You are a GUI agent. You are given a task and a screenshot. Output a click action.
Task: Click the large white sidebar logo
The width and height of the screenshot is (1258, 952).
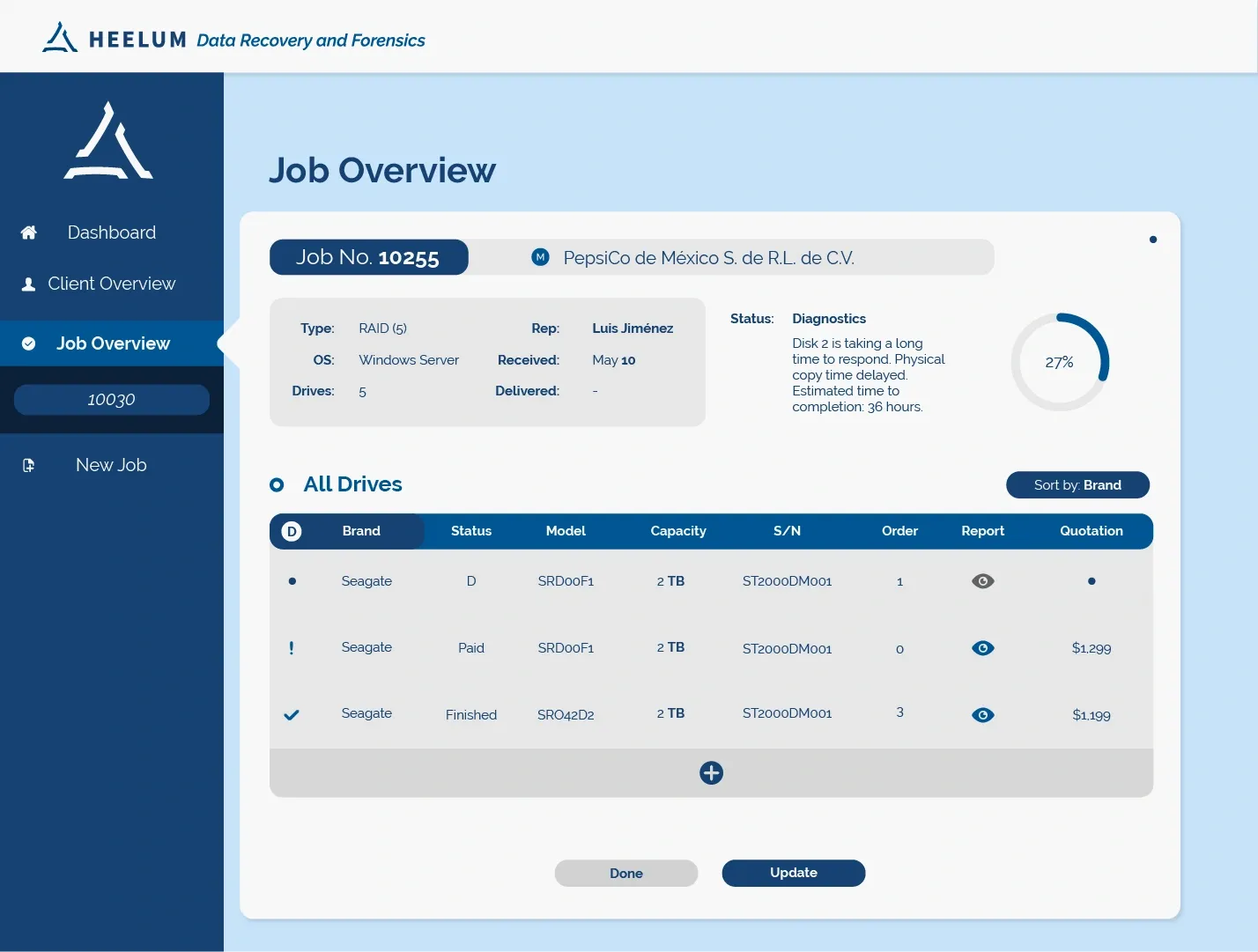108,142
